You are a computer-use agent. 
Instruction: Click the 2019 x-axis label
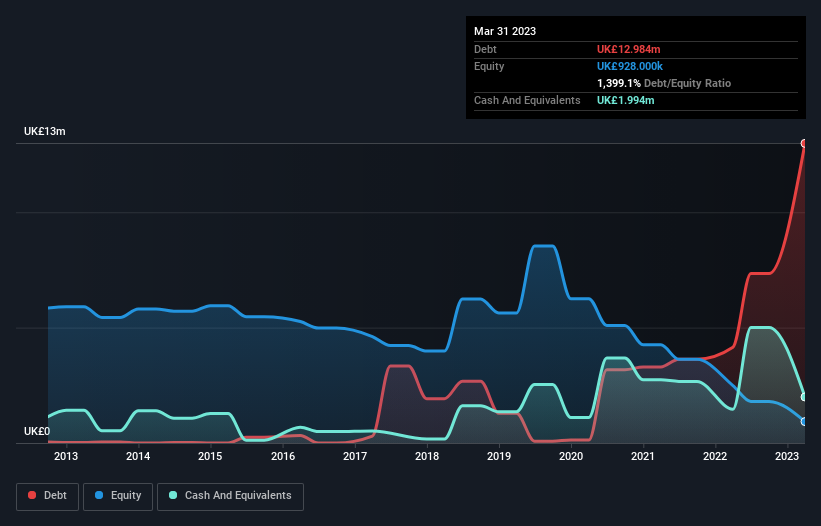click(x=499, y=456)
